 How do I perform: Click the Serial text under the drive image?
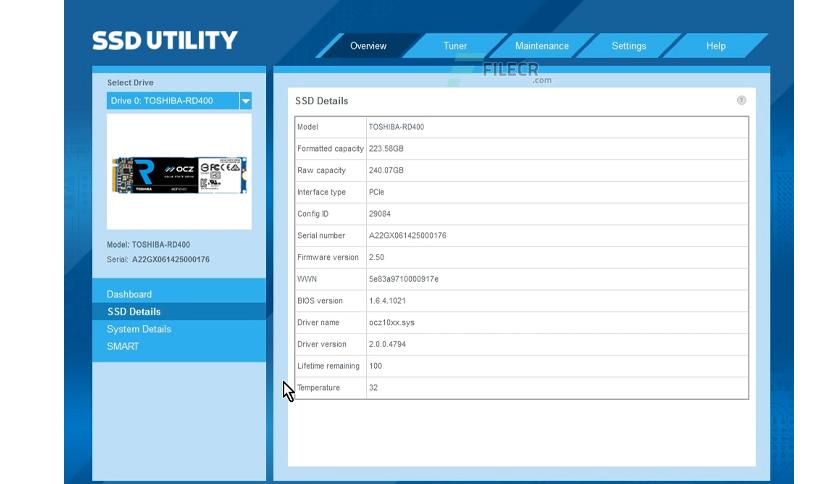pos(158,260)
